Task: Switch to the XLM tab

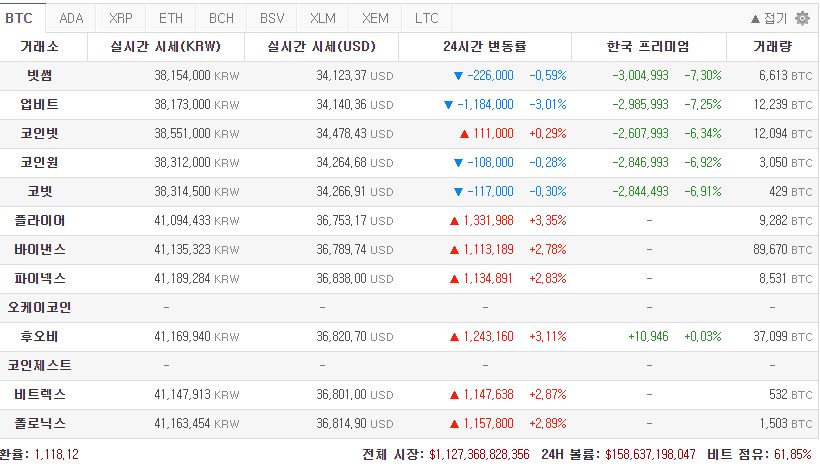Action: (x=323, y=18)
